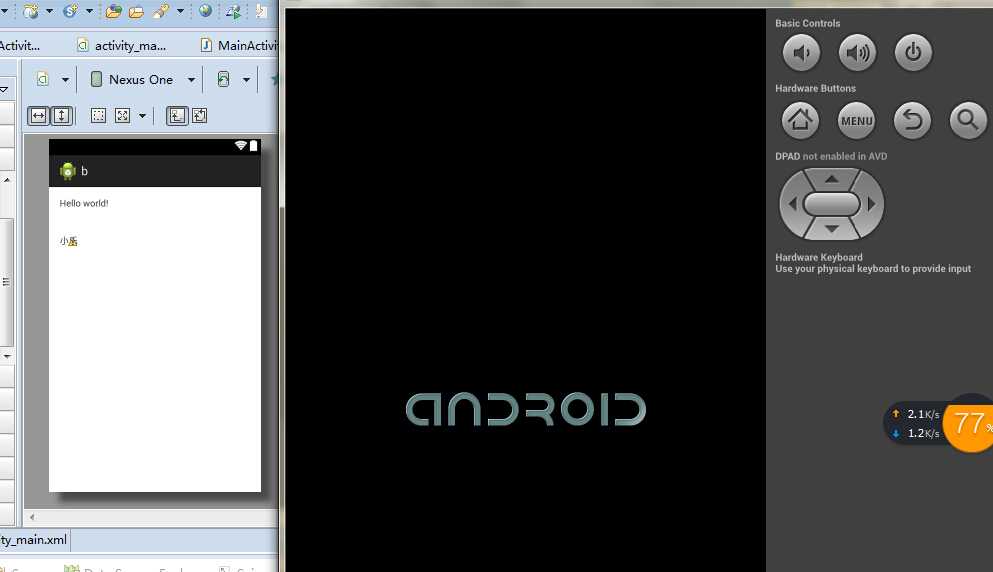The width and height of the screenshot is (993, 572).
Task: Click the Run External Tools icon
Action: (234, 11)
